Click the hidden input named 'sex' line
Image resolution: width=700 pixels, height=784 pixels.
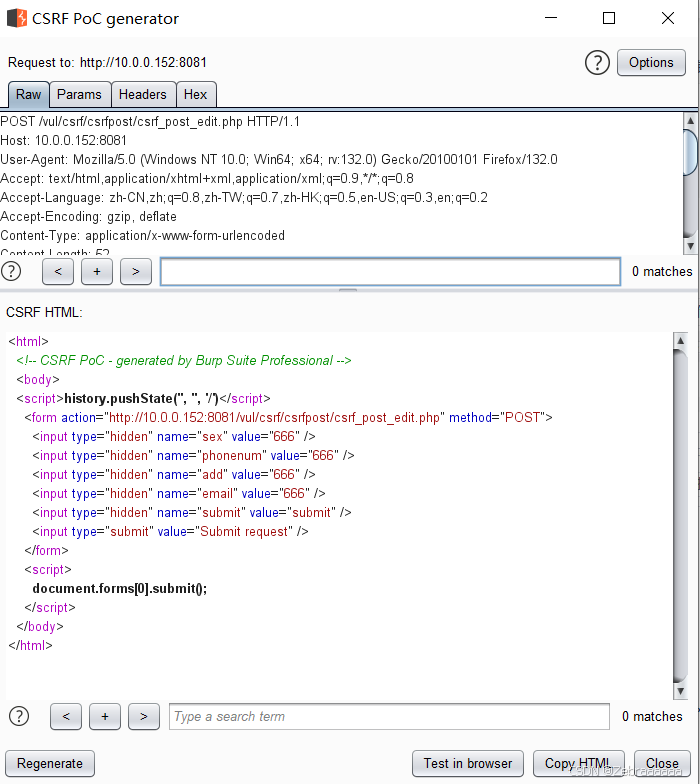click(174, 436)
